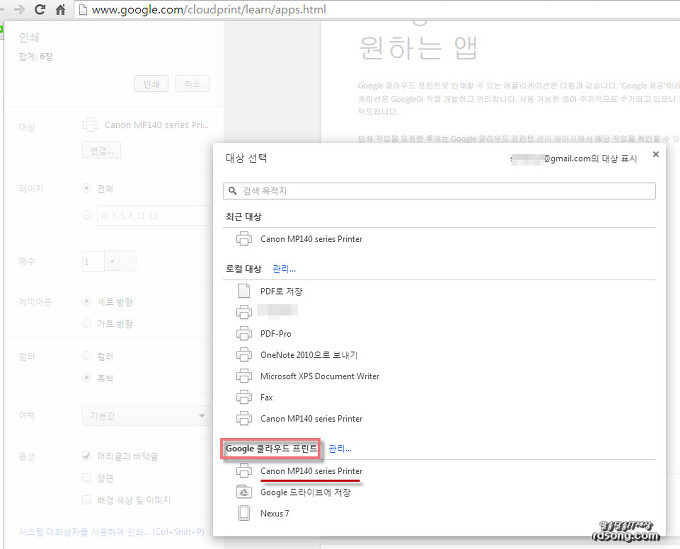Screen dimensions: 680x549
Task: Select the 가로 방향 layout radio button
Action: [87, 323]
